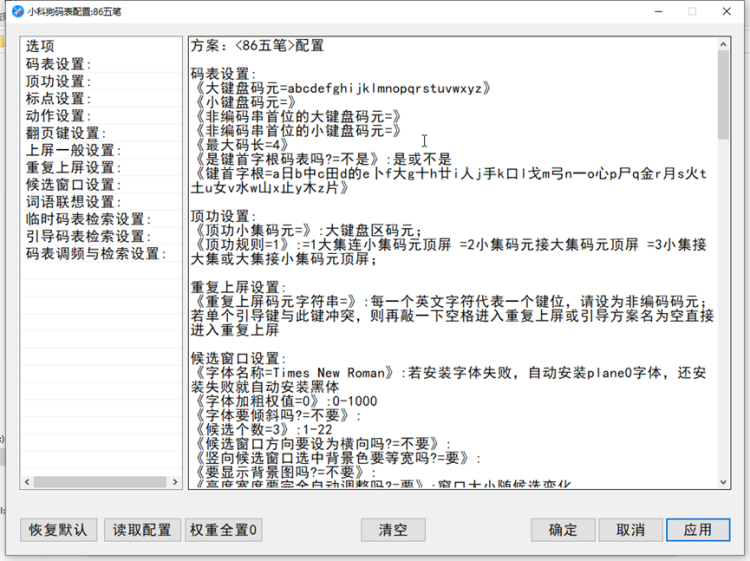Click the 字体加粗权值=0 line

(286, 401)
